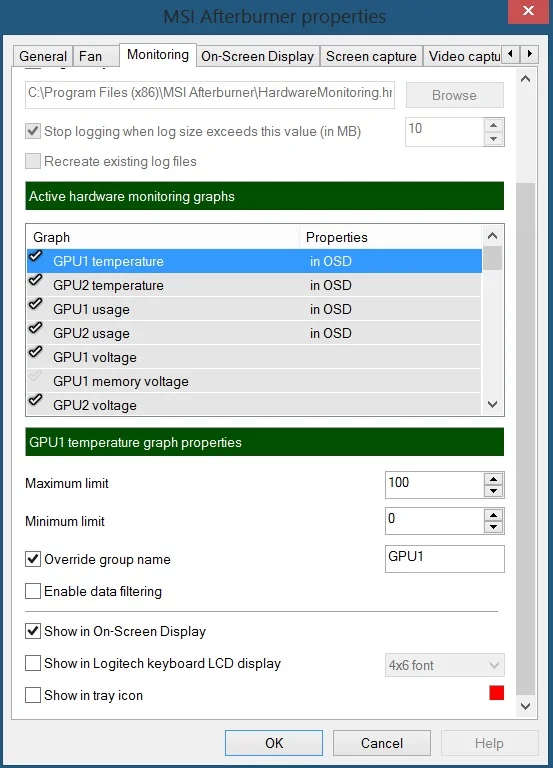Click the log file path field

tap(210, 94)
